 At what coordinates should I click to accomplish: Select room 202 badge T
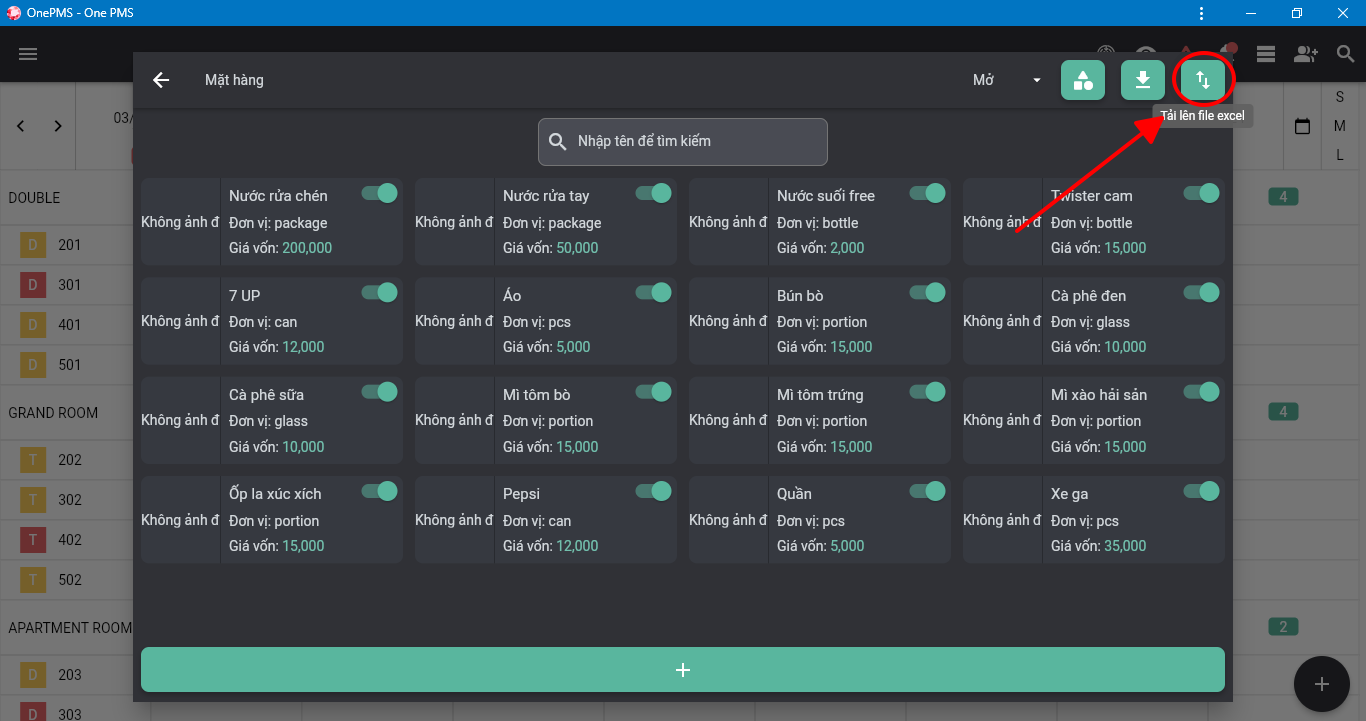(32, 460)
